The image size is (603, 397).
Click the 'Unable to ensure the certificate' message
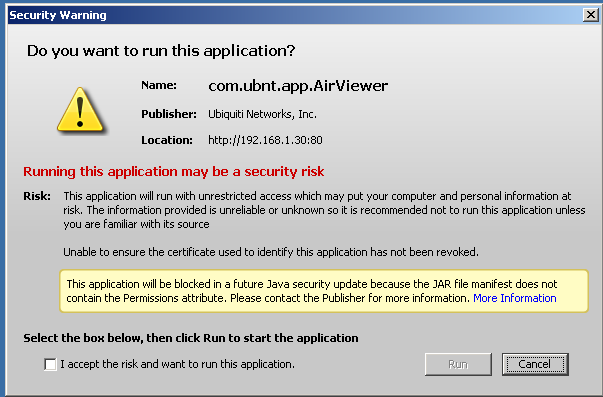tap(271, 252)
